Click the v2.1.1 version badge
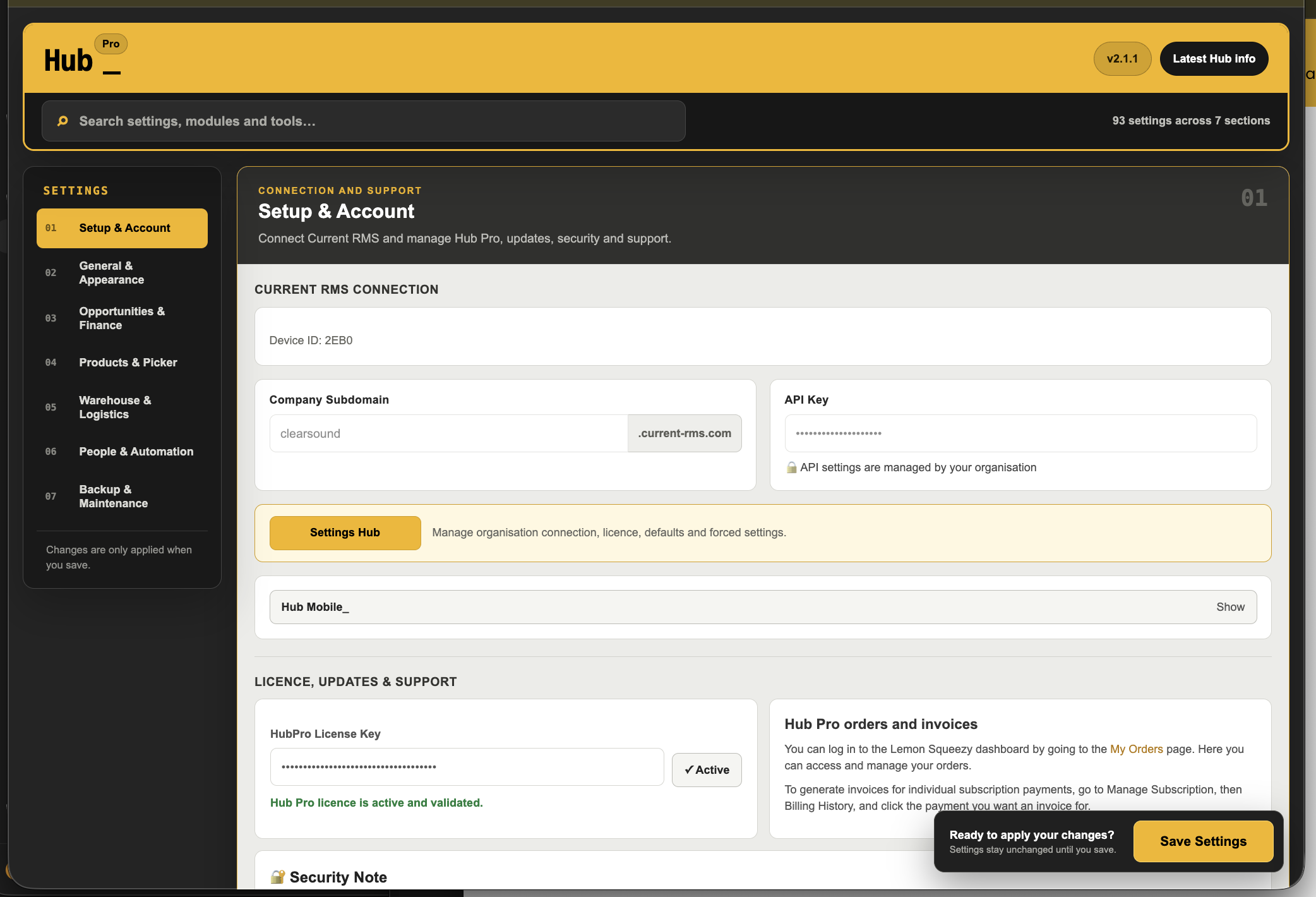 pyautogui.click(x=1122, y=59)
